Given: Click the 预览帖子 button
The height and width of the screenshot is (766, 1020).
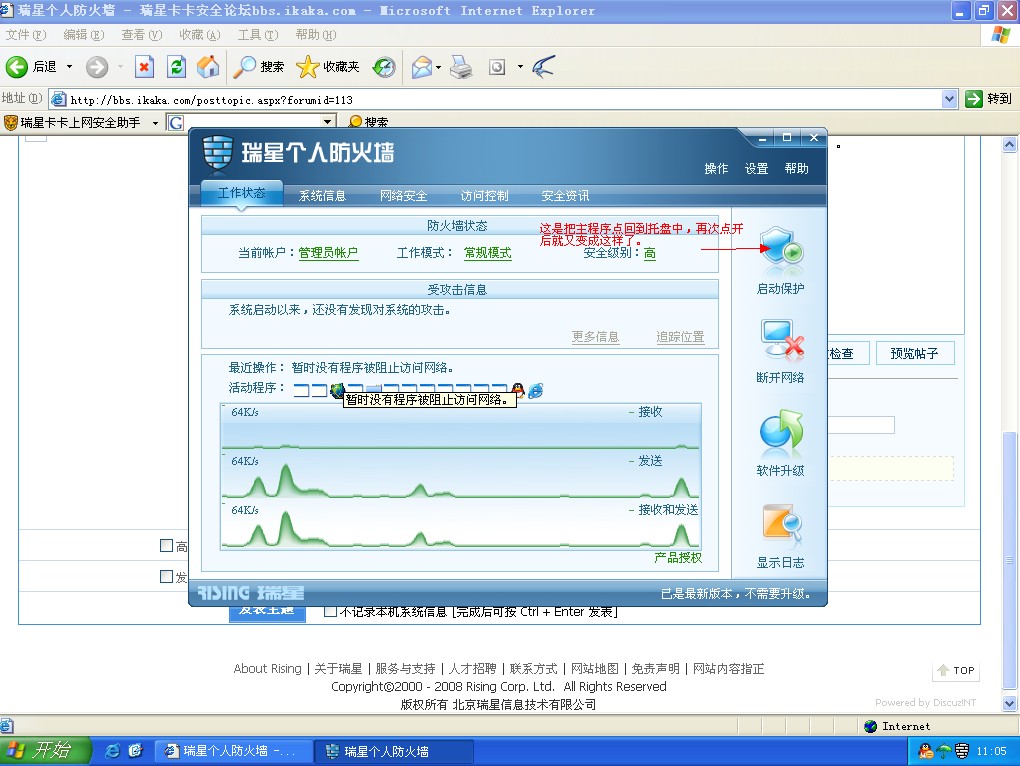Looking at the screenshot, I should 914,353.
